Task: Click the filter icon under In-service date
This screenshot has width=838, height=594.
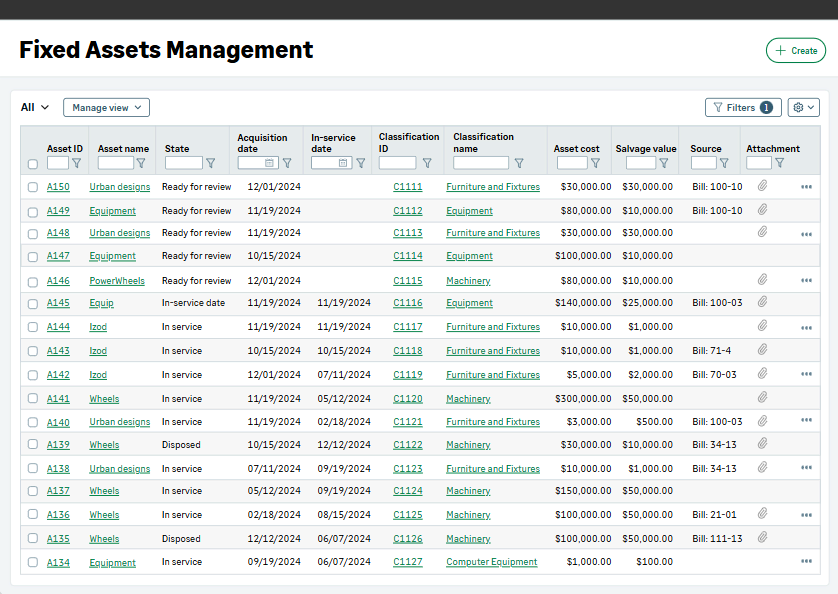Action: [361, 163]
